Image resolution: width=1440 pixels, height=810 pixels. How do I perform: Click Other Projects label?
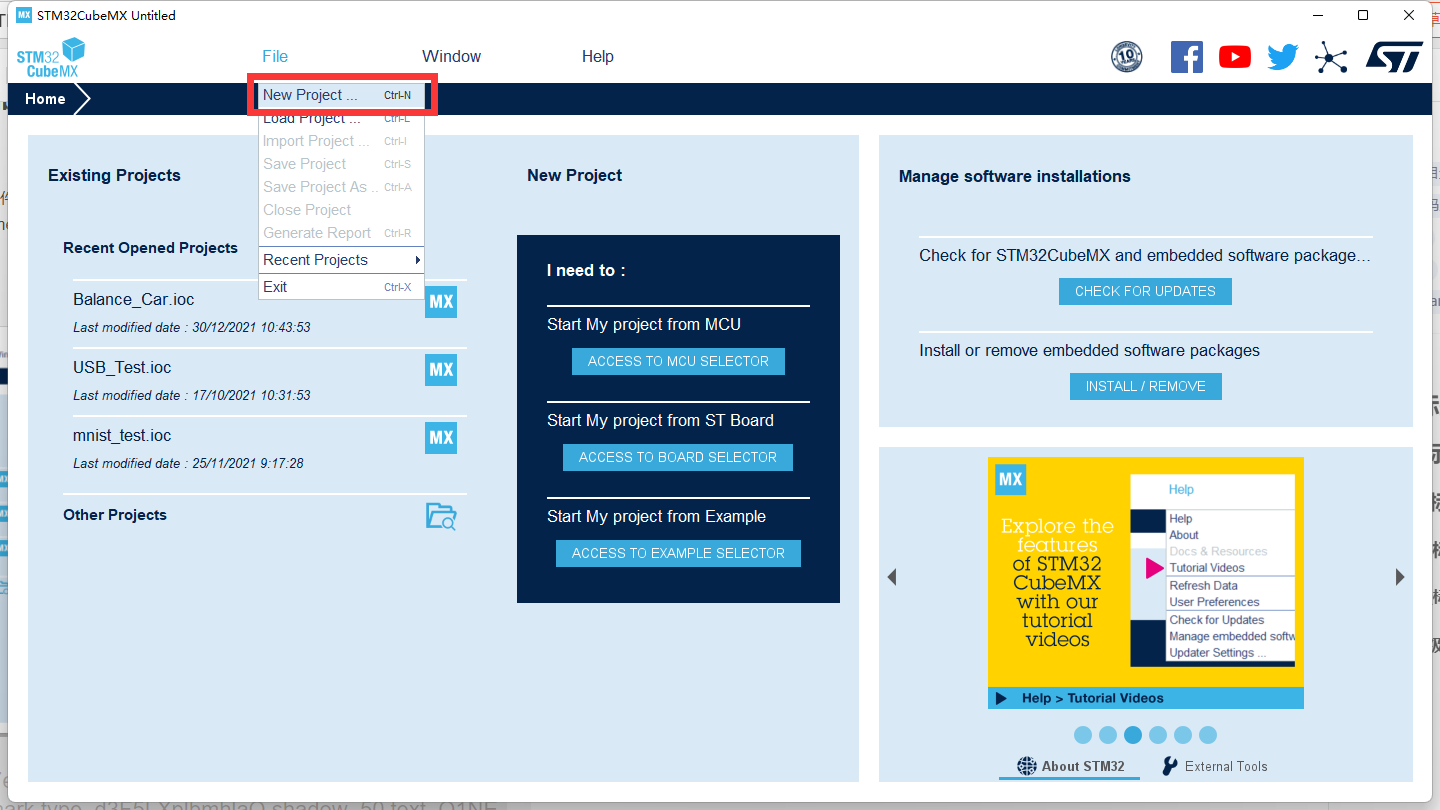click(x=115, y=515)
